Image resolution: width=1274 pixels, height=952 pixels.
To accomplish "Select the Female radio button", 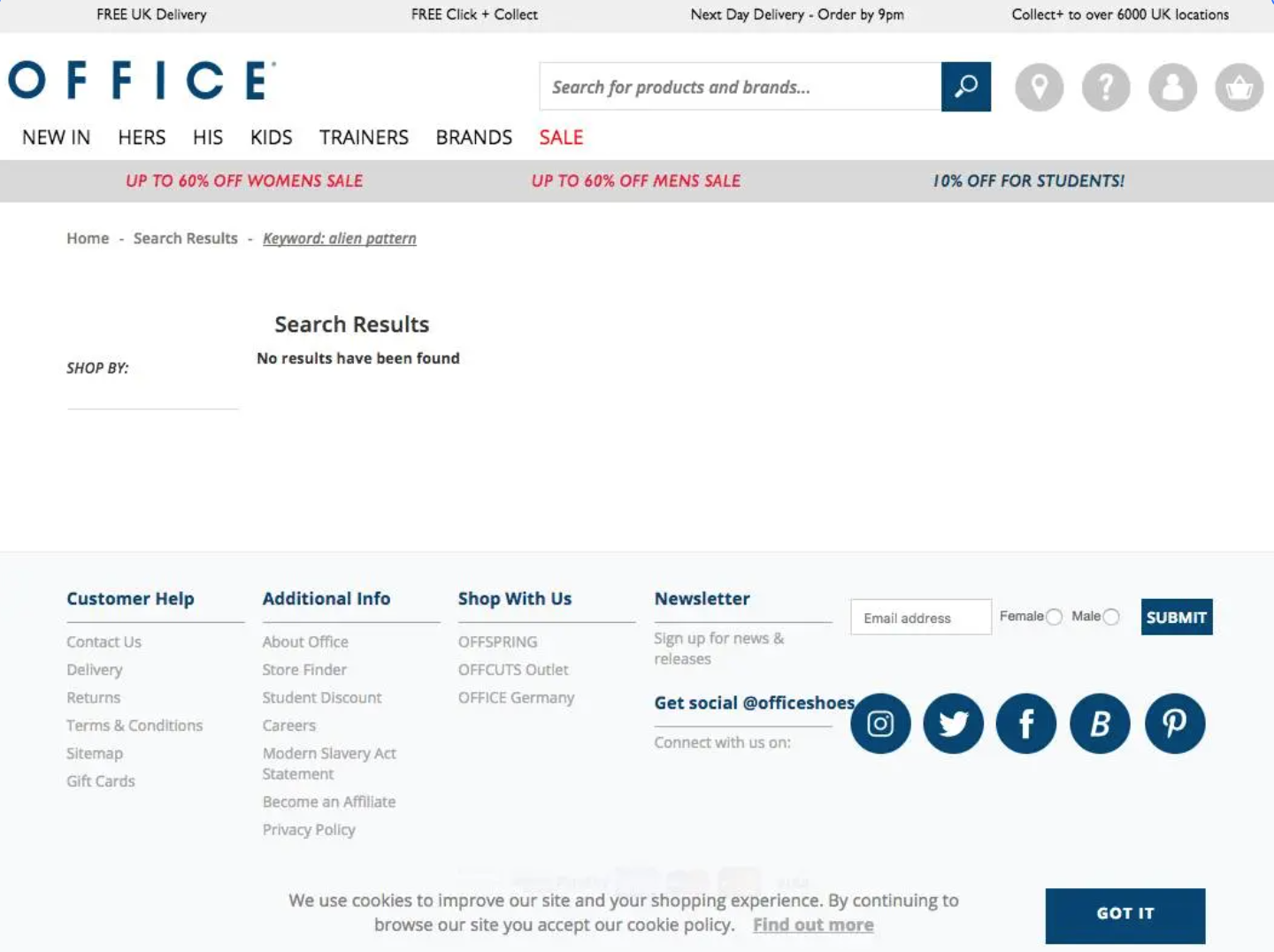I will click(x=1054, y=618).
